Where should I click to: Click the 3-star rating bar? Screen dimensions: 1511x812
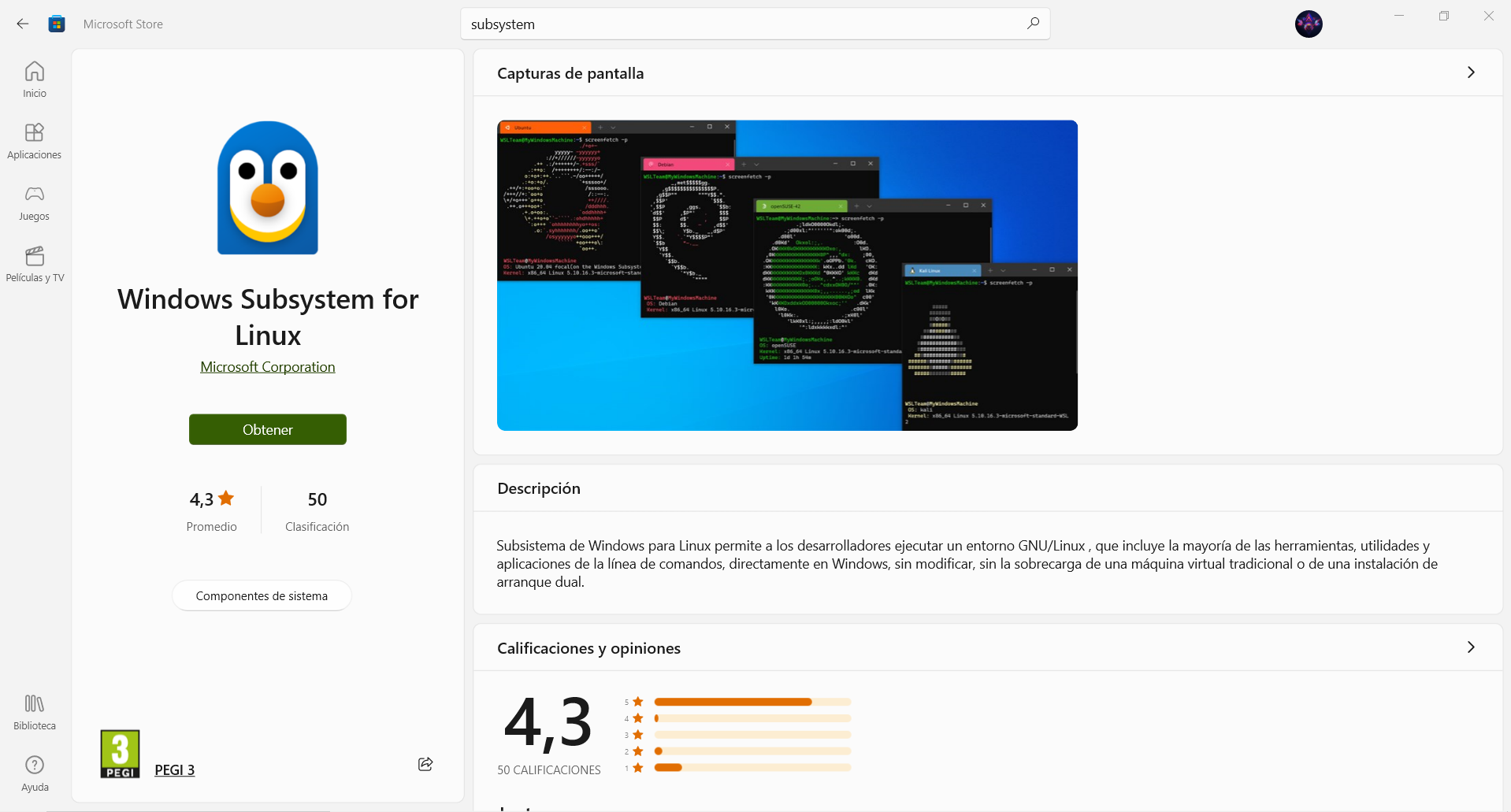[752, 735]
